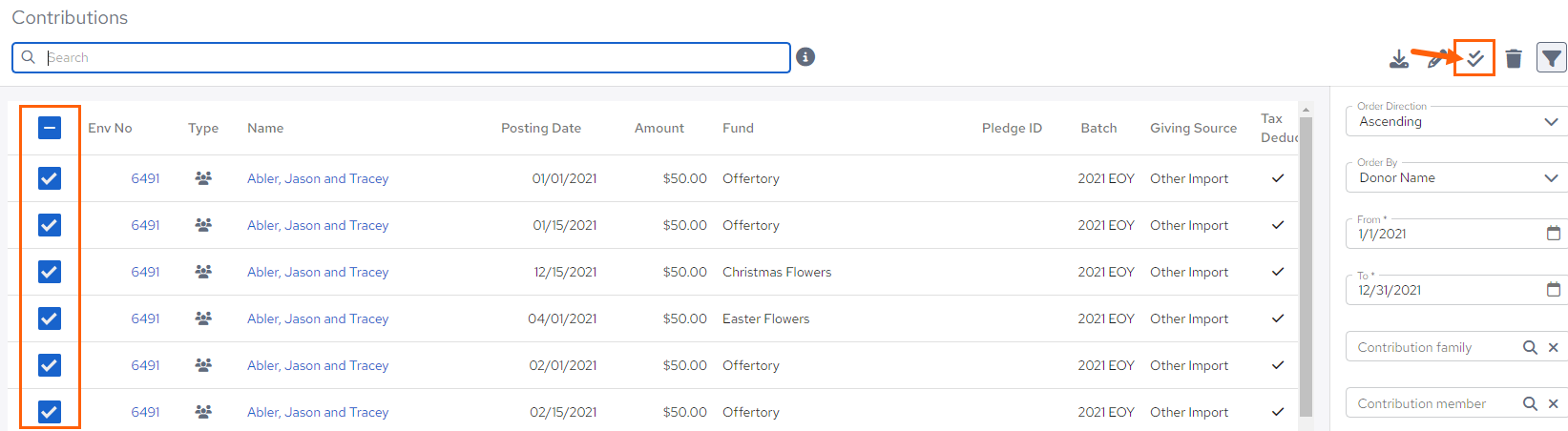1568x431 pixels.
Task: Click the trash delete icon
Action: tap(1514, 59)
